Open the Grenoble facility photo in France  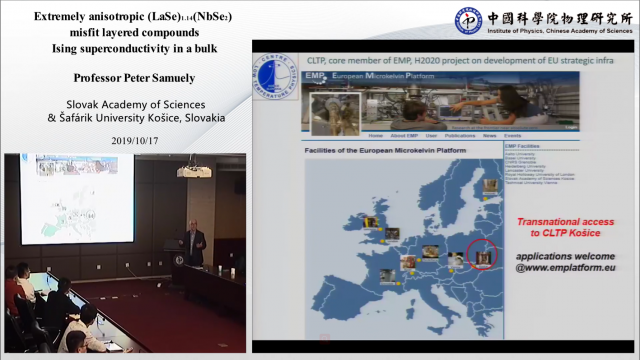pos(387,276)
